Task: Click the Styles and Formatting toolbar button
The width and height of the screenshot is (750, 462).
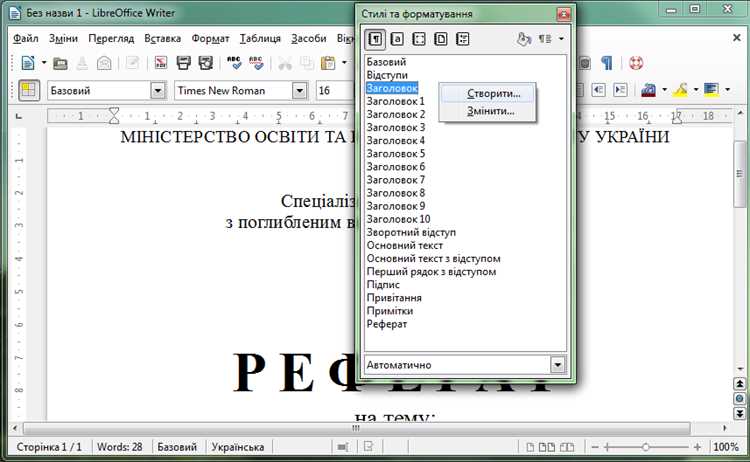Action: 29,90
